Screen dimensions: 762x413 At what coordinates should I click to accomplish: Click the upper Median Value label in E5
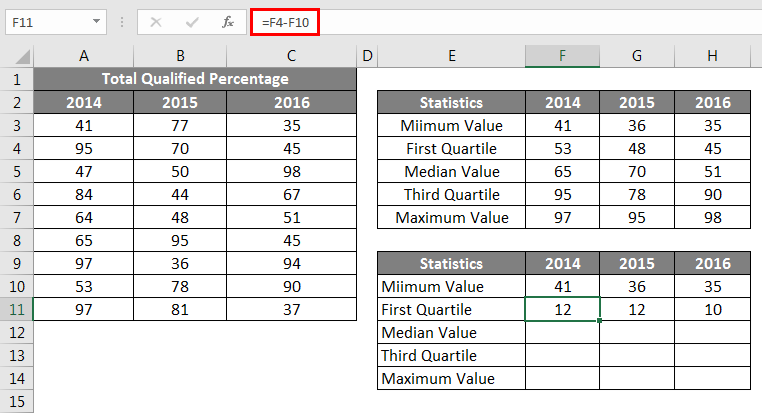[x=451, y=172]
